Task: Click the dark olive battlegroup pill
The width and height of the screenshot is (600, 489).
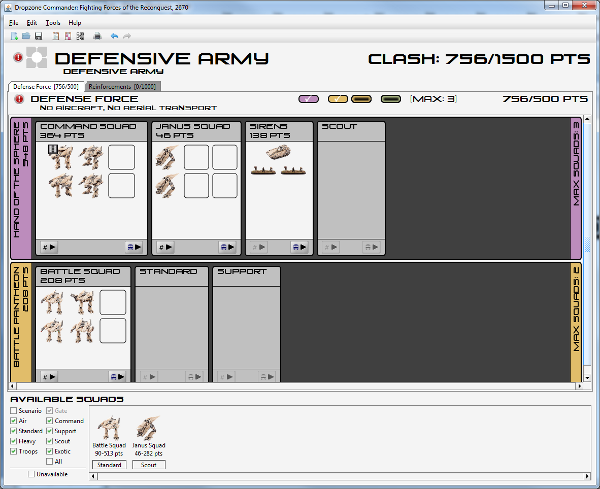Action: tap(391, 99)
